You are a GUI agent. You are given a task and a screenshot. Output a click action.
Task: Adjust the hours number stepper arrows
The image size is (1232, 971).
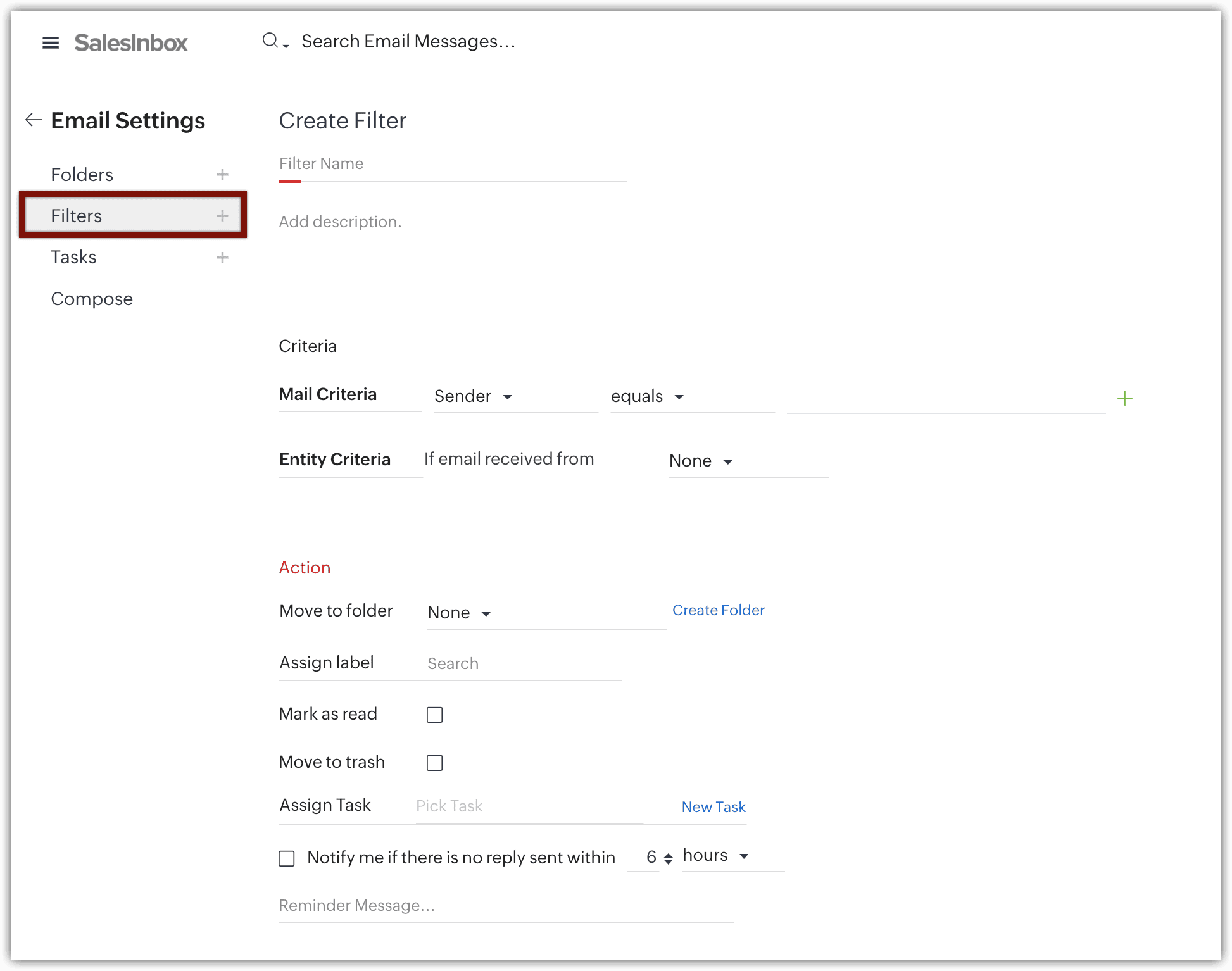tap(669, 858)
